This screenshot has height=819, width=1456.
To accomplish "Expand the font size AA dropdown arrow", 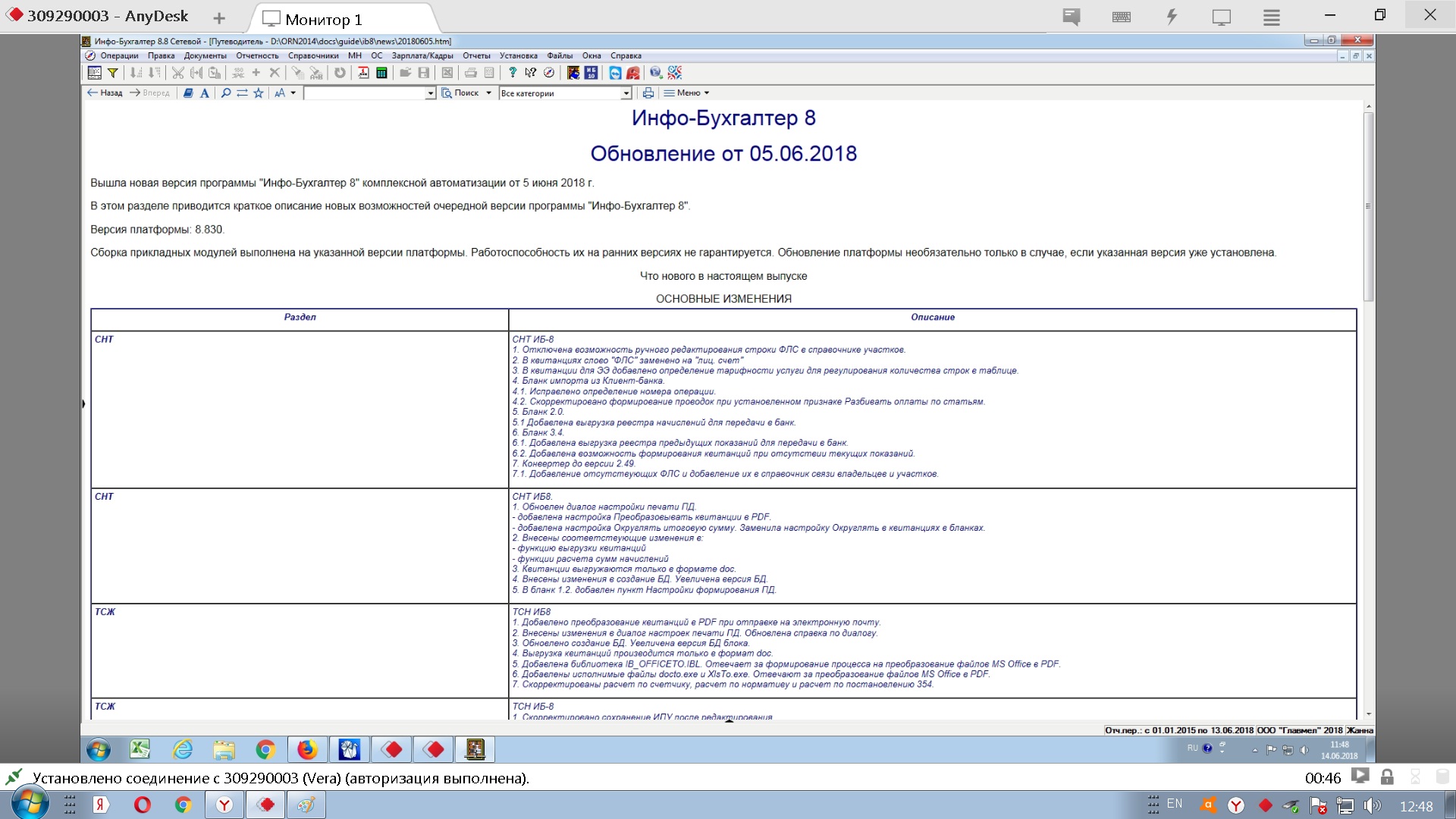I will [x=293, y=93].
